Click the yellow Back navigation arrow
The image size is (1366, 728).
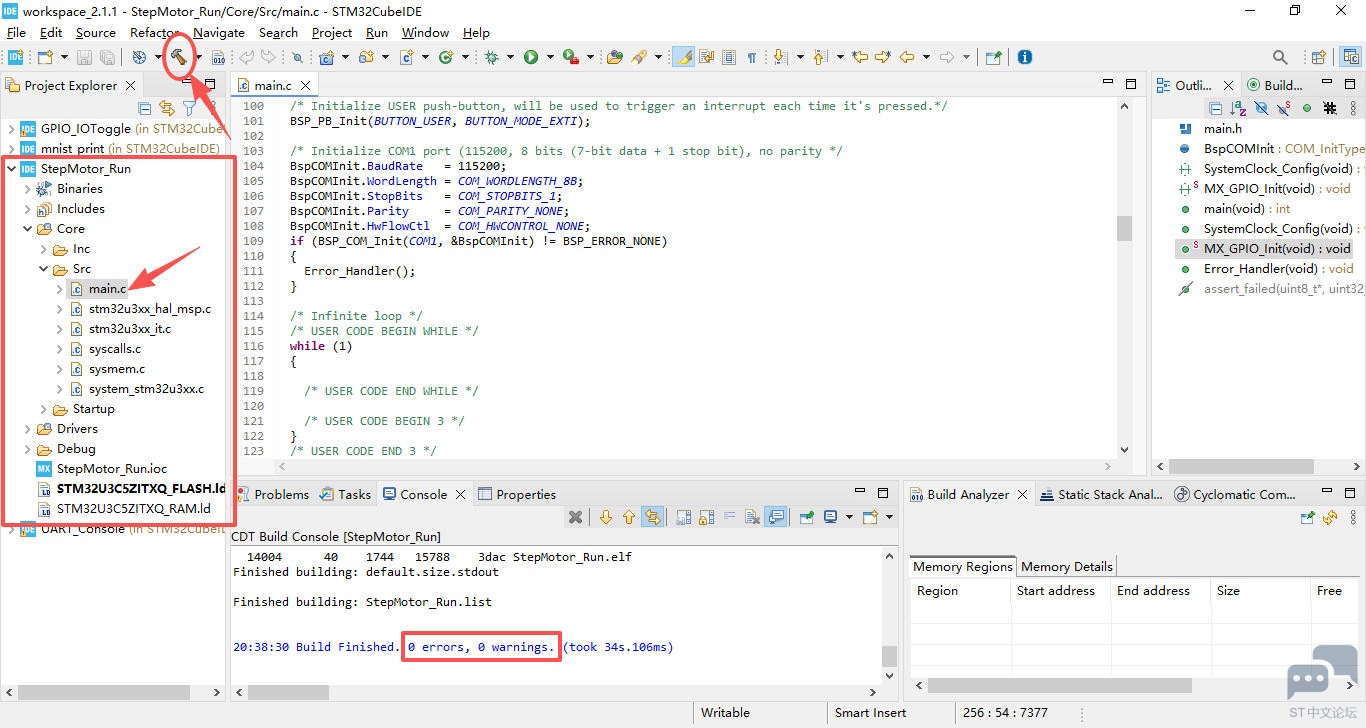tap(907, 57)
